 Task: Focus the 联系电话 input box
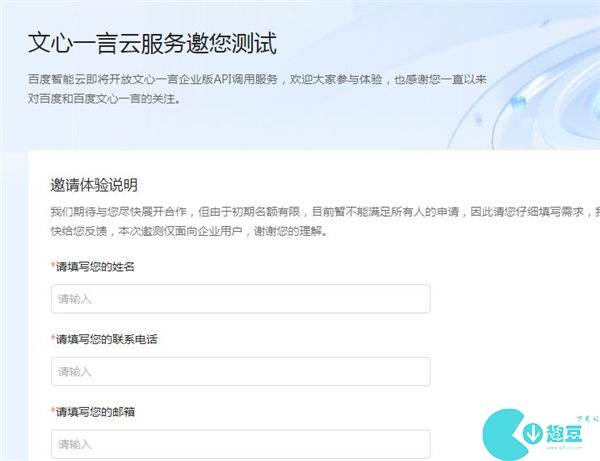coord(240,372)
